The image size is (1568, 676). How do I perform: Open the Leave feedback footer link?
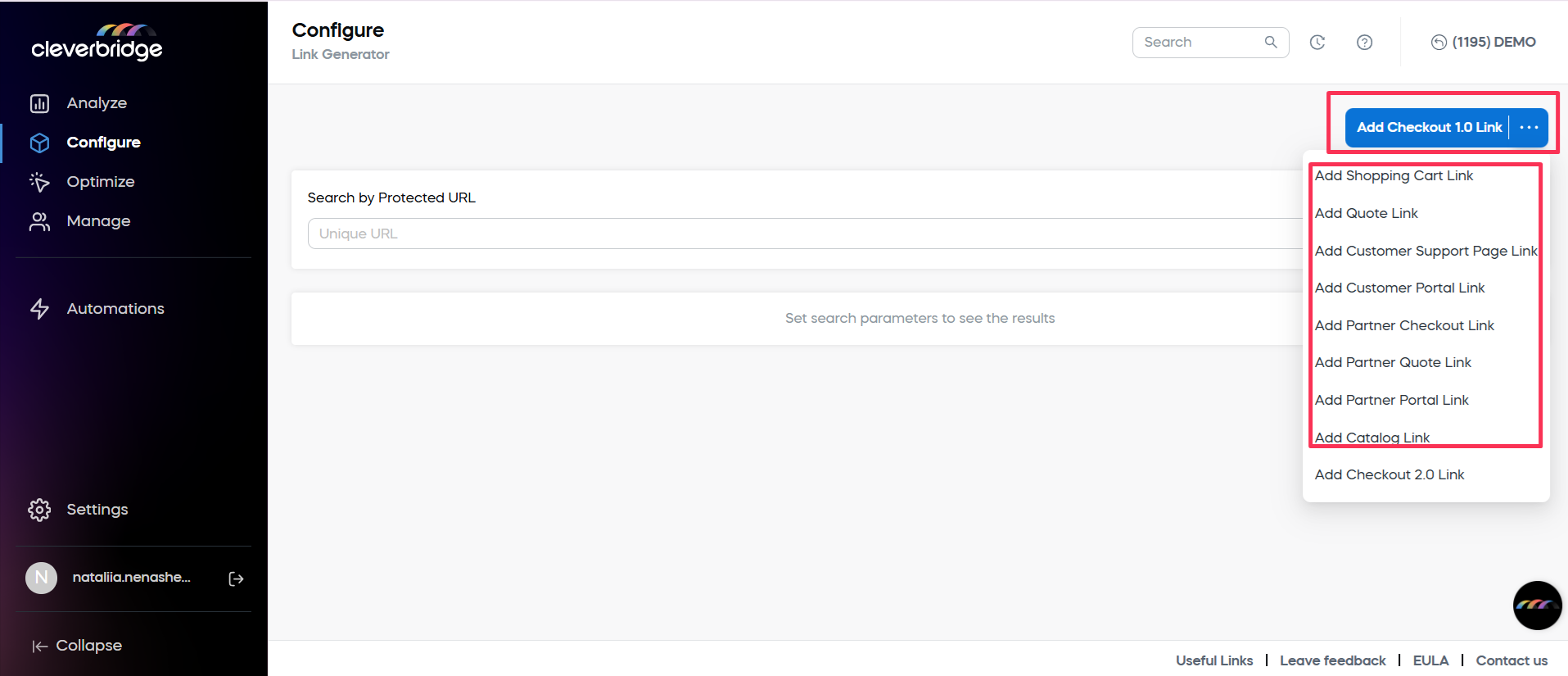pyautogui.click(x=1332, y=660)
